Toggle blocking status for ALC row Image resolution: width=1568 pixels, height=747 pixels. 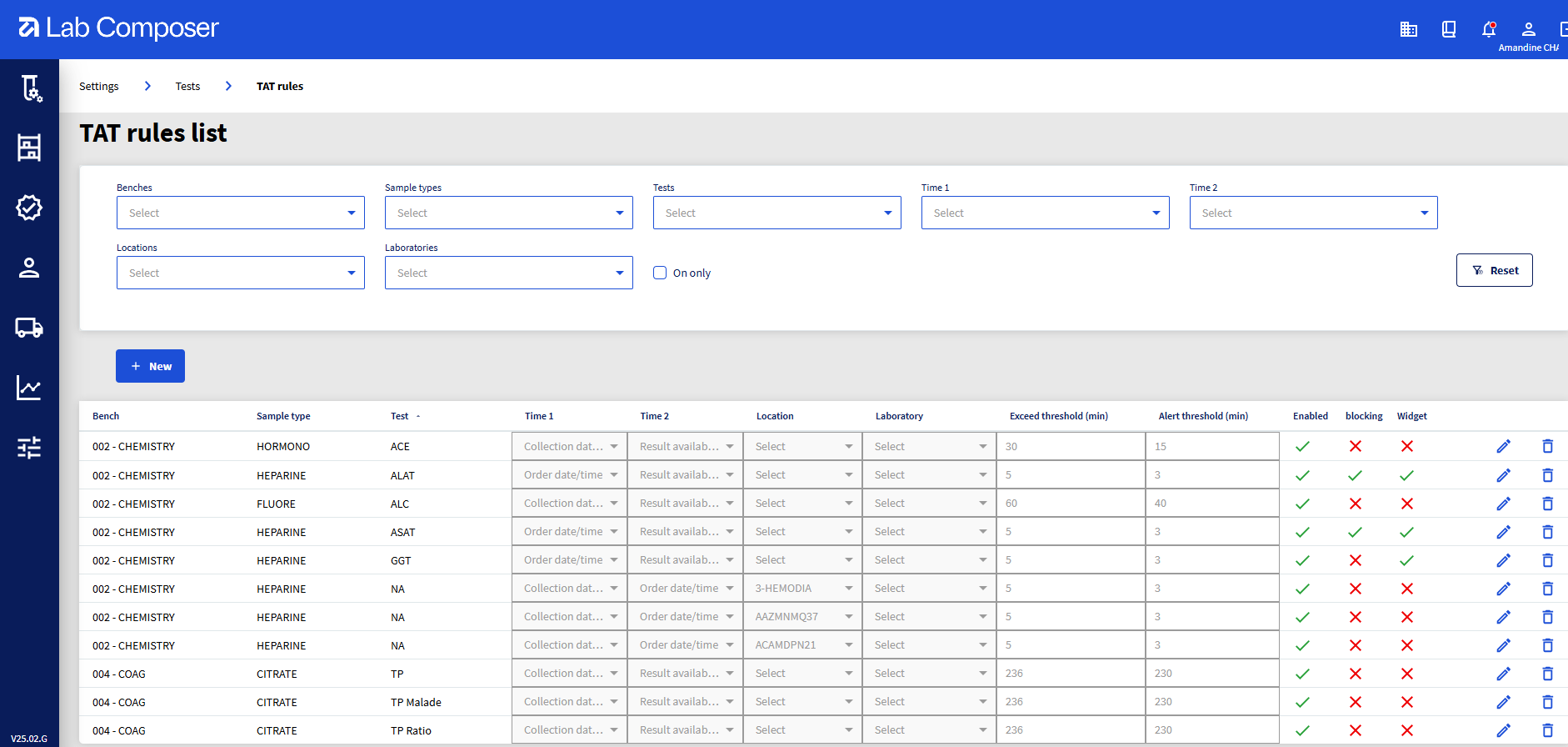(x=1356, y=504)
